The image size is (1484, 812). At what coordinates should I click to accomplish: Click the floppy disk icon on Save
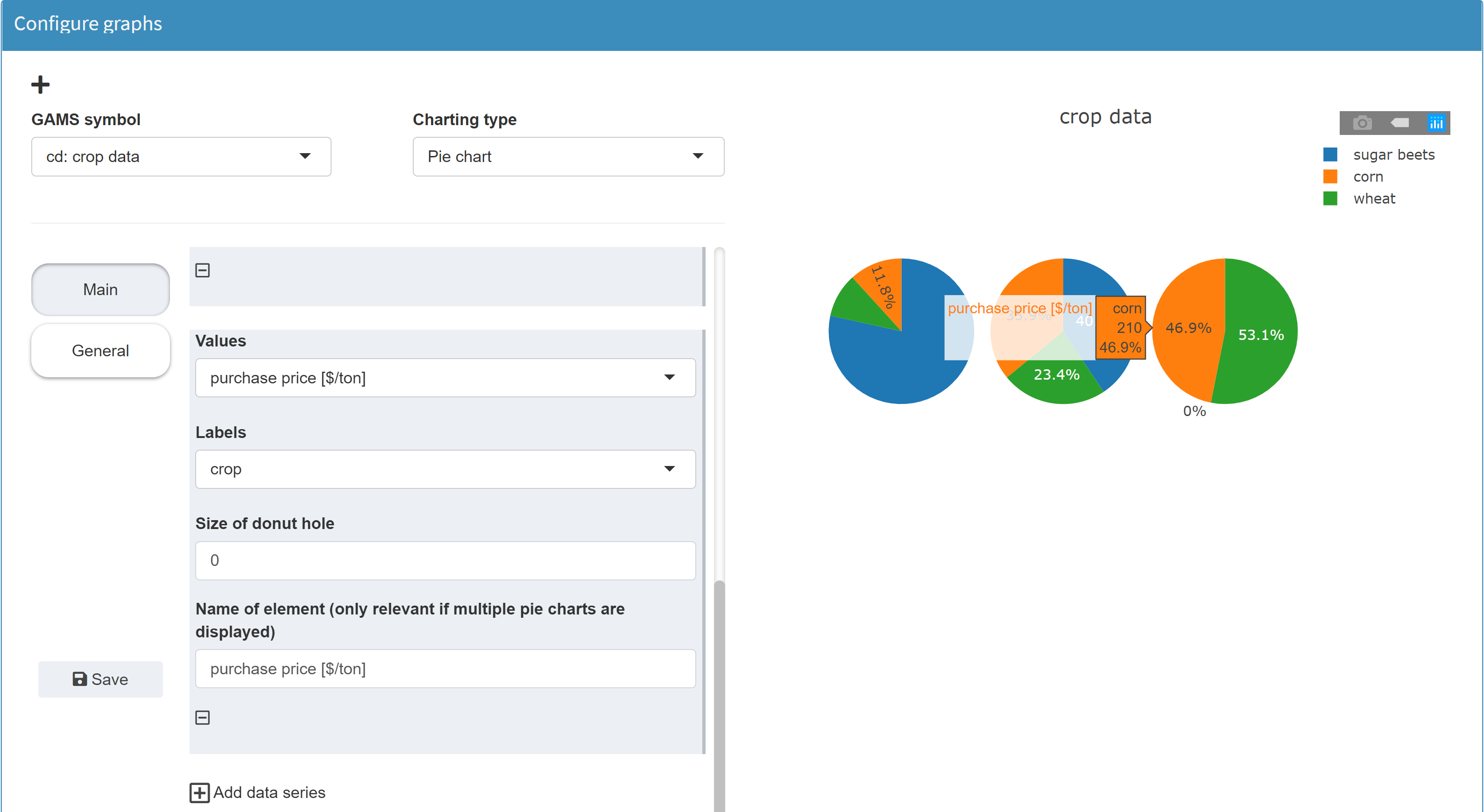[x=79, y=679]
